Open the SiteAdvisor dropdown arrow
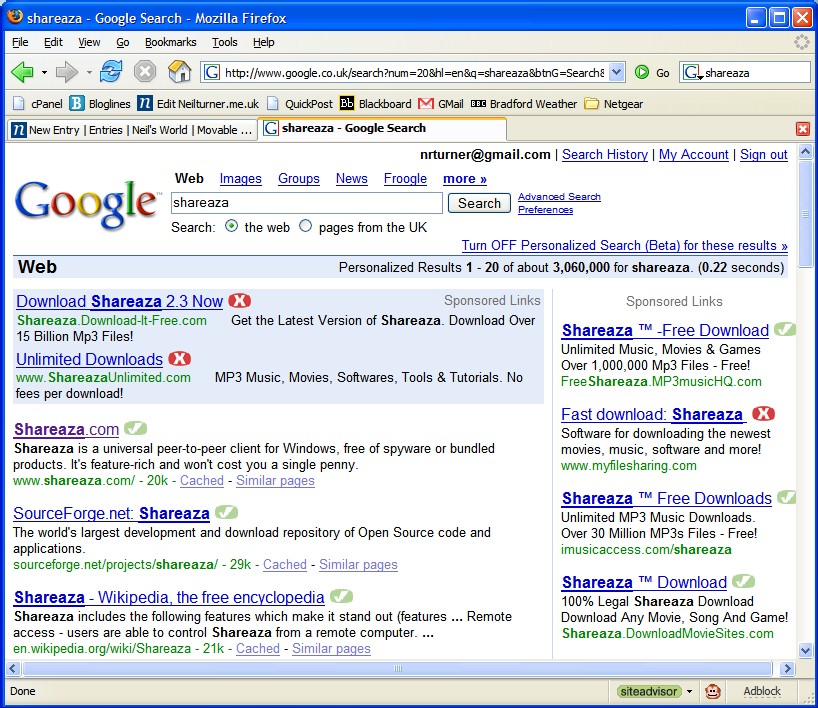Viewport: 818px width, 708px height. point(689,692)
